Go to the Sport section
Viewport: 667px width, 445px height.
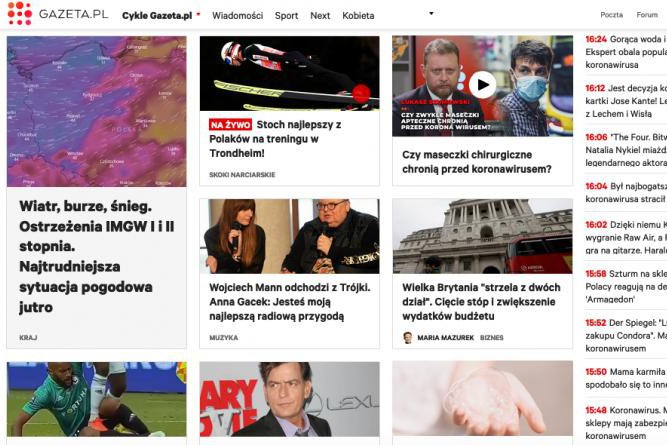(286, 16)
